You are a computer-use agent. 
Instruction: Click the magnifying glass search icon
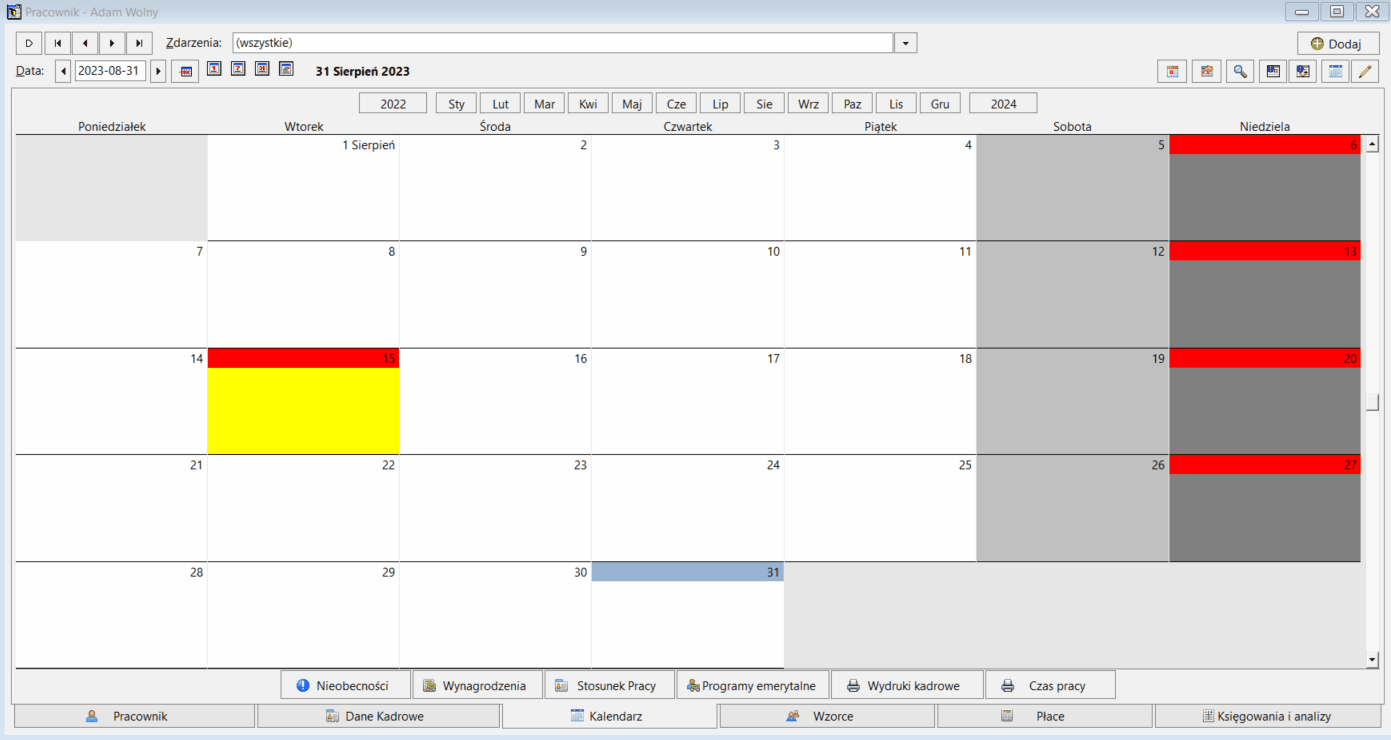coord(1239,71)
